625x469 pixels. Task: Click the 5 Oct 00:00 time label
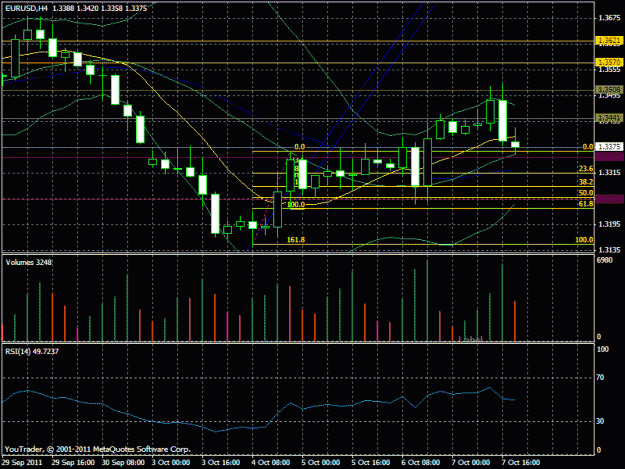click(321, 463)
